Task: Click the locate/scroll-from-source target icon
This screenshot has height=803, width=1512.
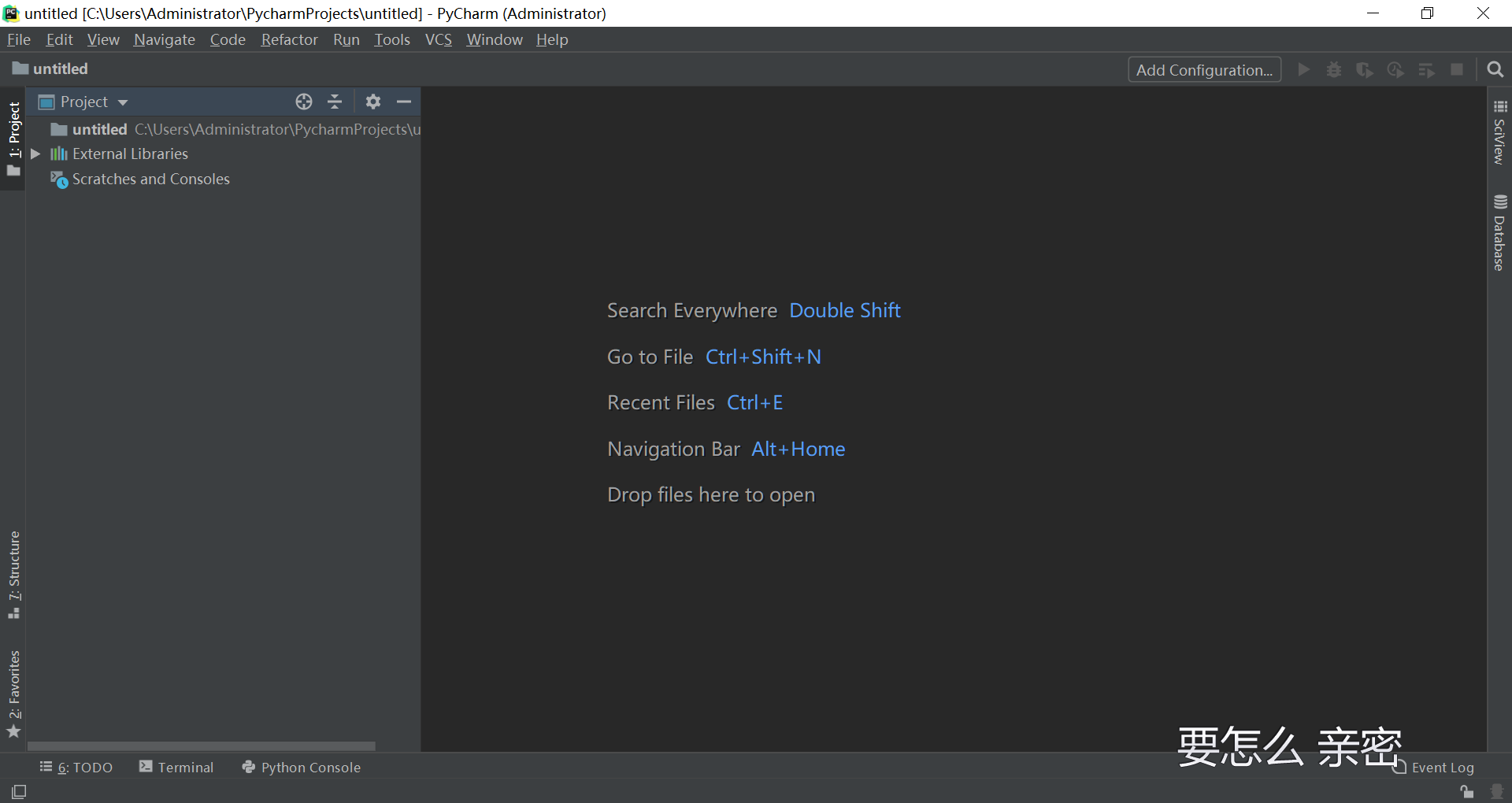Action: [304, 102]
